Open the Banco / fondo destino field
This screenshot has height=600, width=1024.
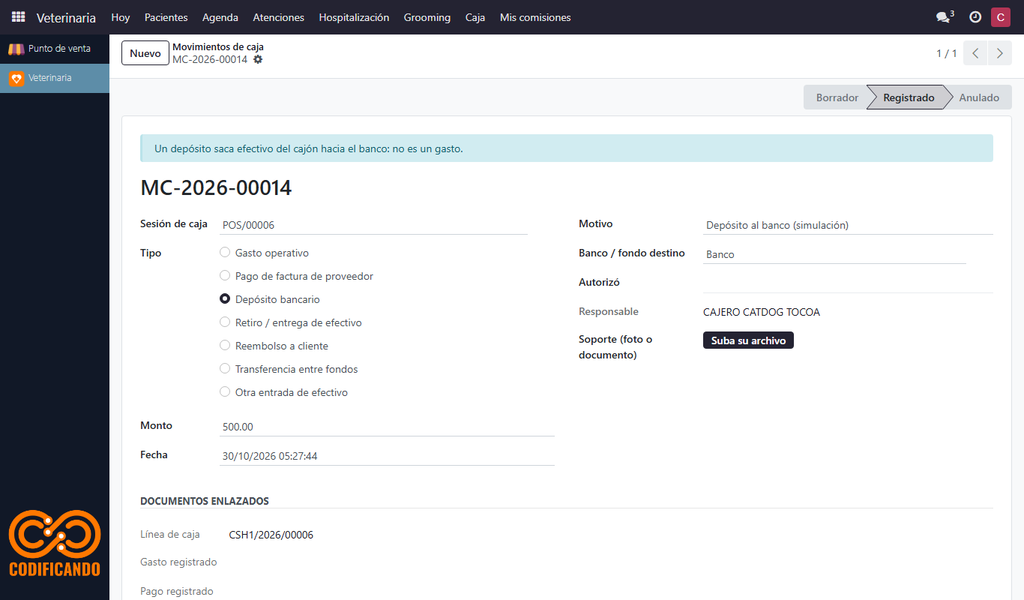coord(834,255)
